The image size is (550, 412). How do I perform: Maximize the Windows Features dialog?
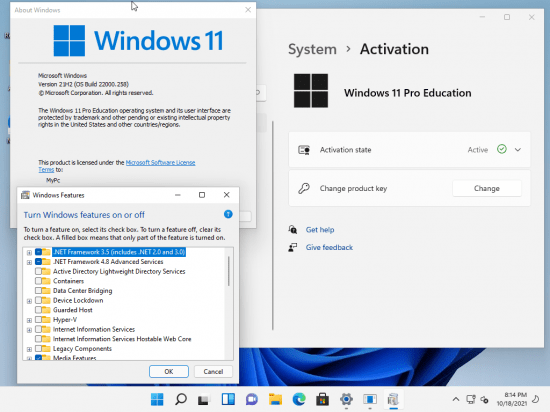(202, 195)
